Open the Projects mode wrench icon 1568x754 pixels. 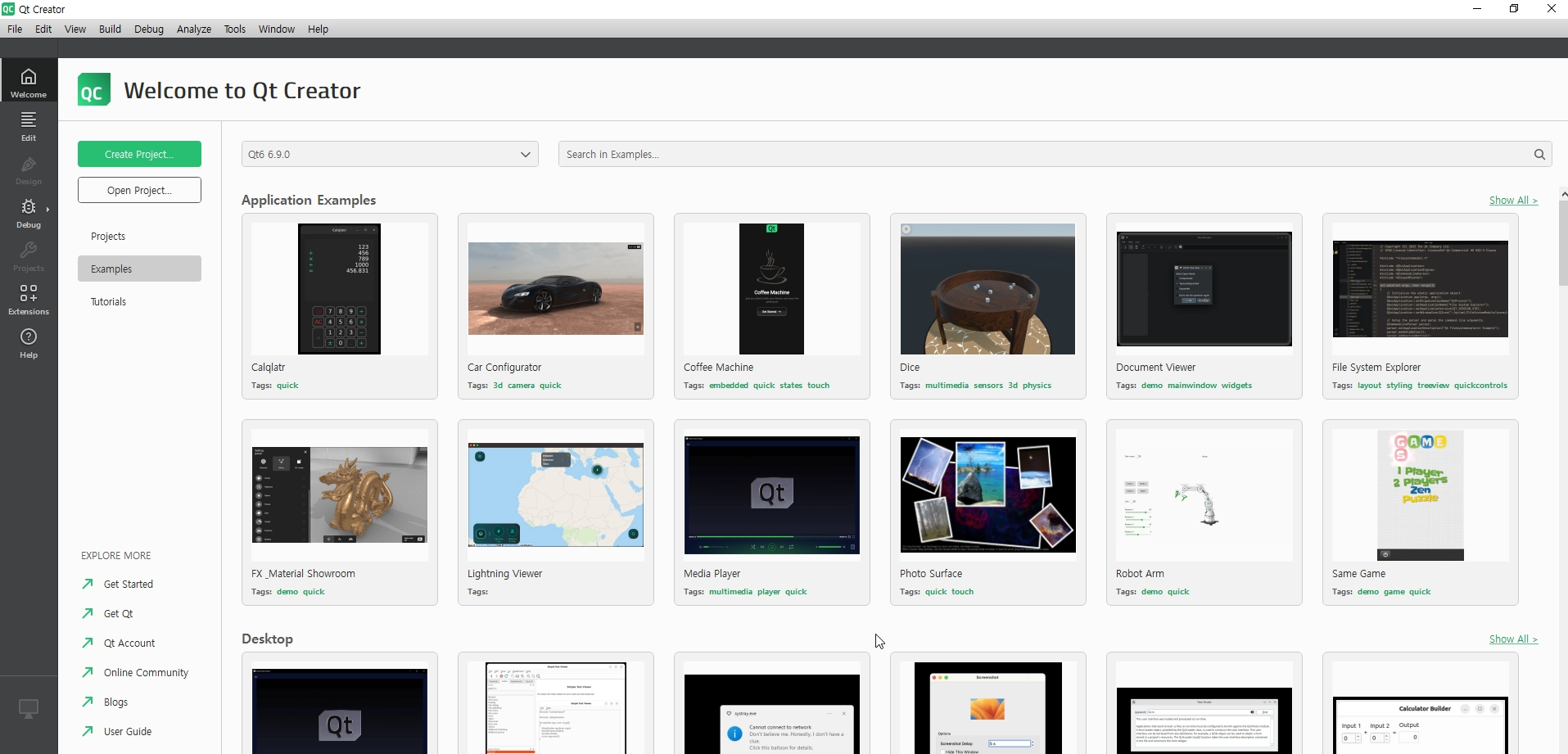[x=29, y=251]
